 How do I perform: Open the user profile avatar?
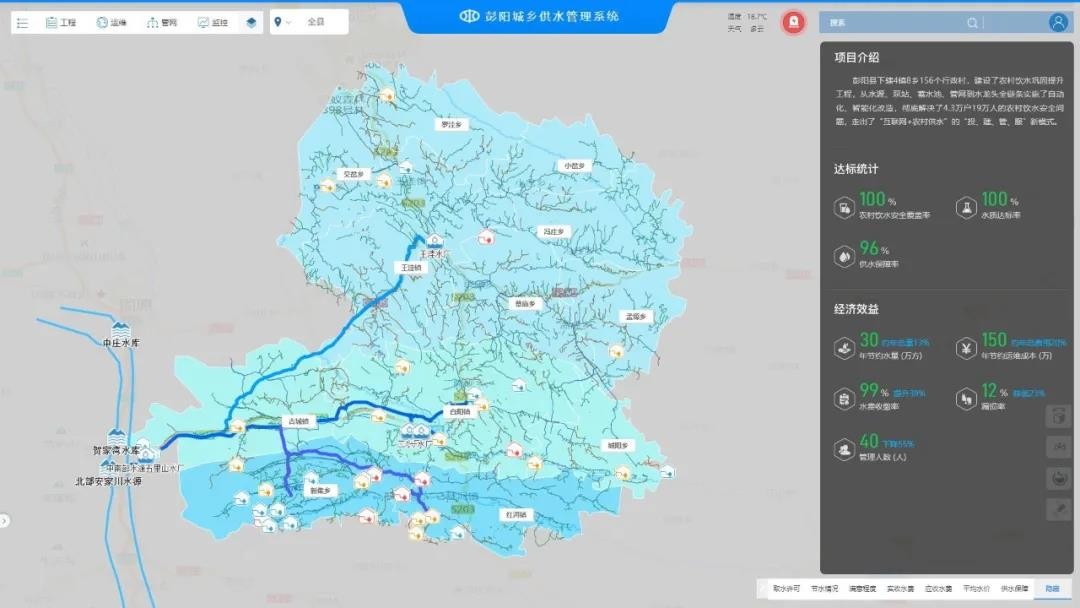(1058, 22)
